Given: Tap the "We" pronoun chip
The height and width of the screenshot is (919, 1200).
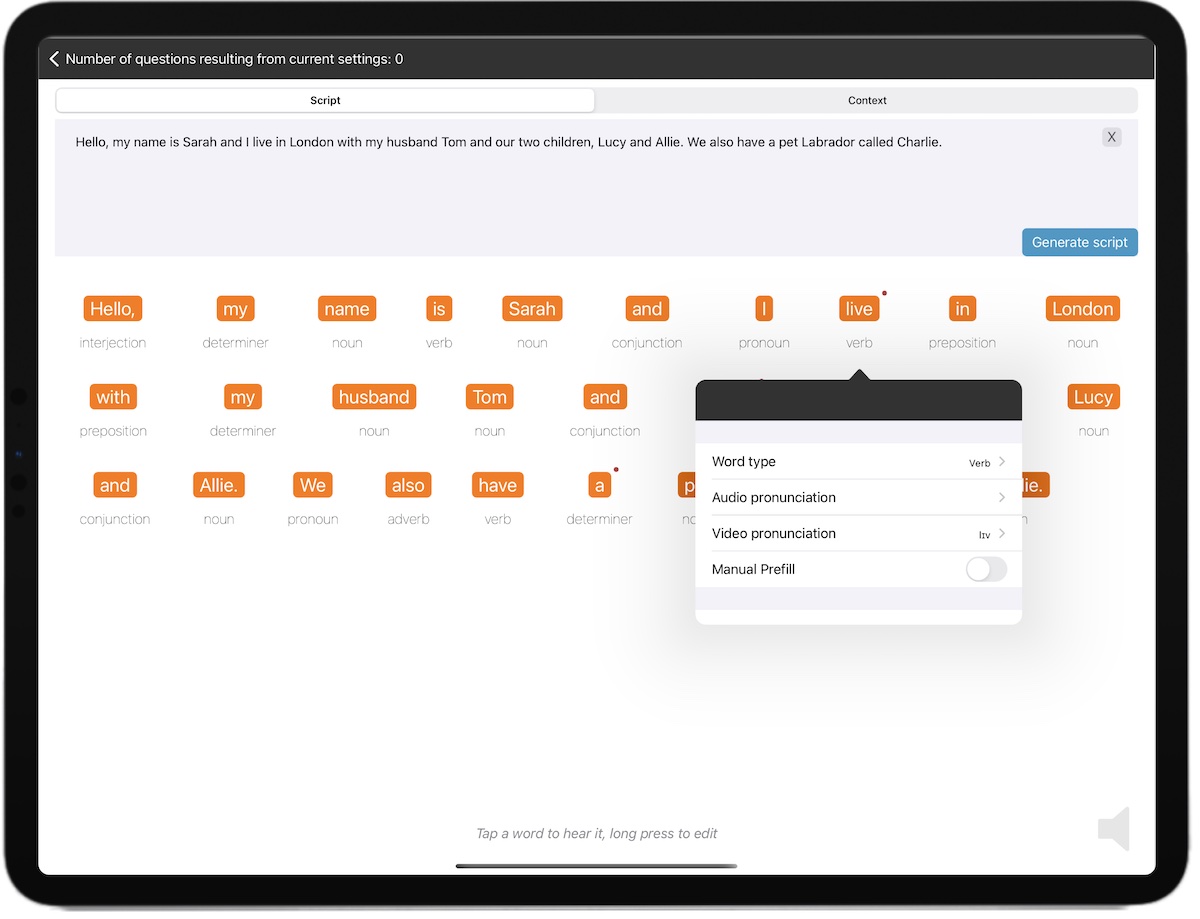Looking at the screenshot, I should point(312,484).
